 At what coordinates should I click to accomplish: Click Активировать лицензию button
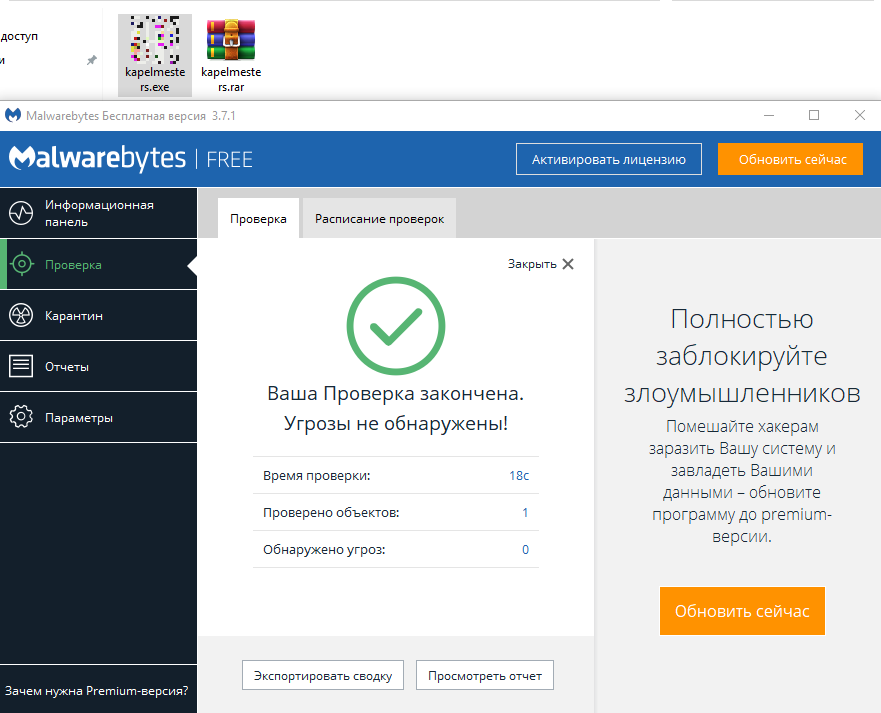click(x=608, y=160)
